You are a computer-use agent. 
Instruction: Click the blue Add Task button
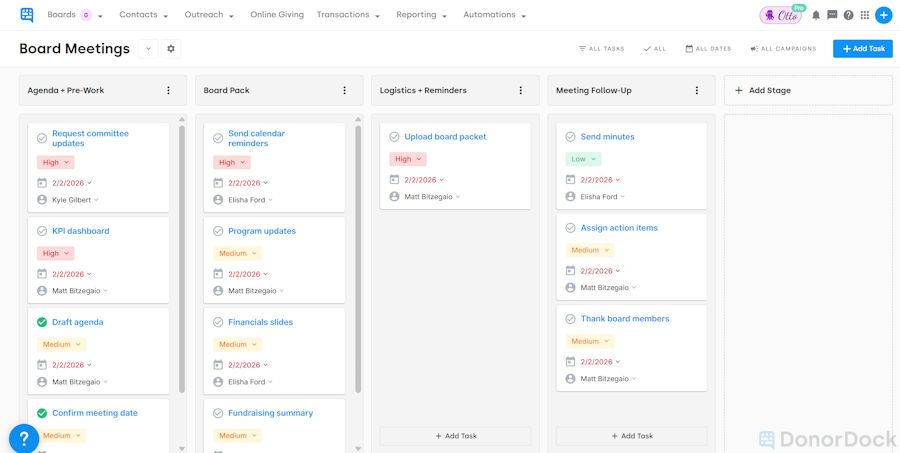click(x=863, y=49)
